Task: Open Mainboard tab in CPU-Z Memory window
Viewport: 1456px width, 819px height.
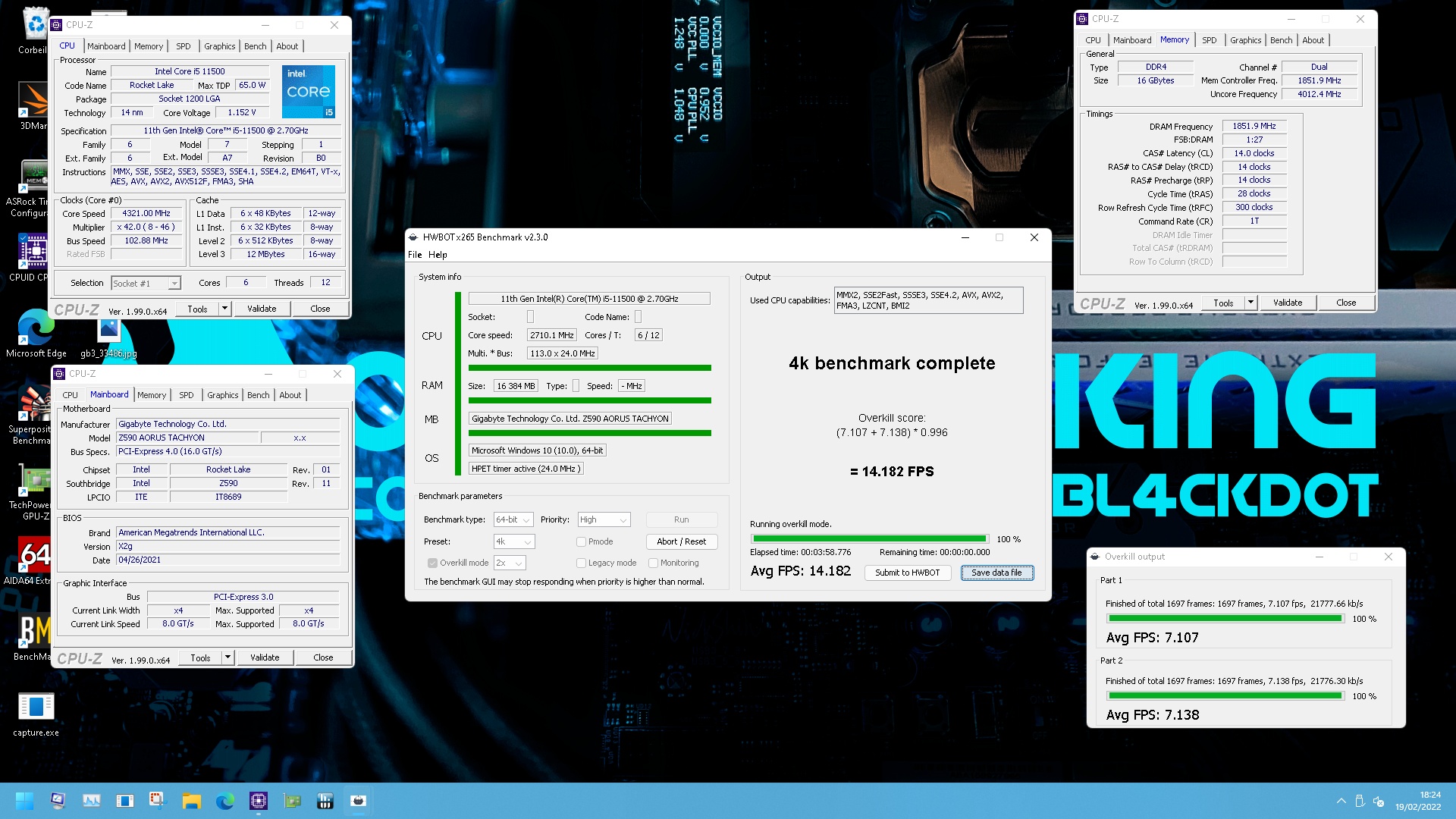Action: 1132,40
